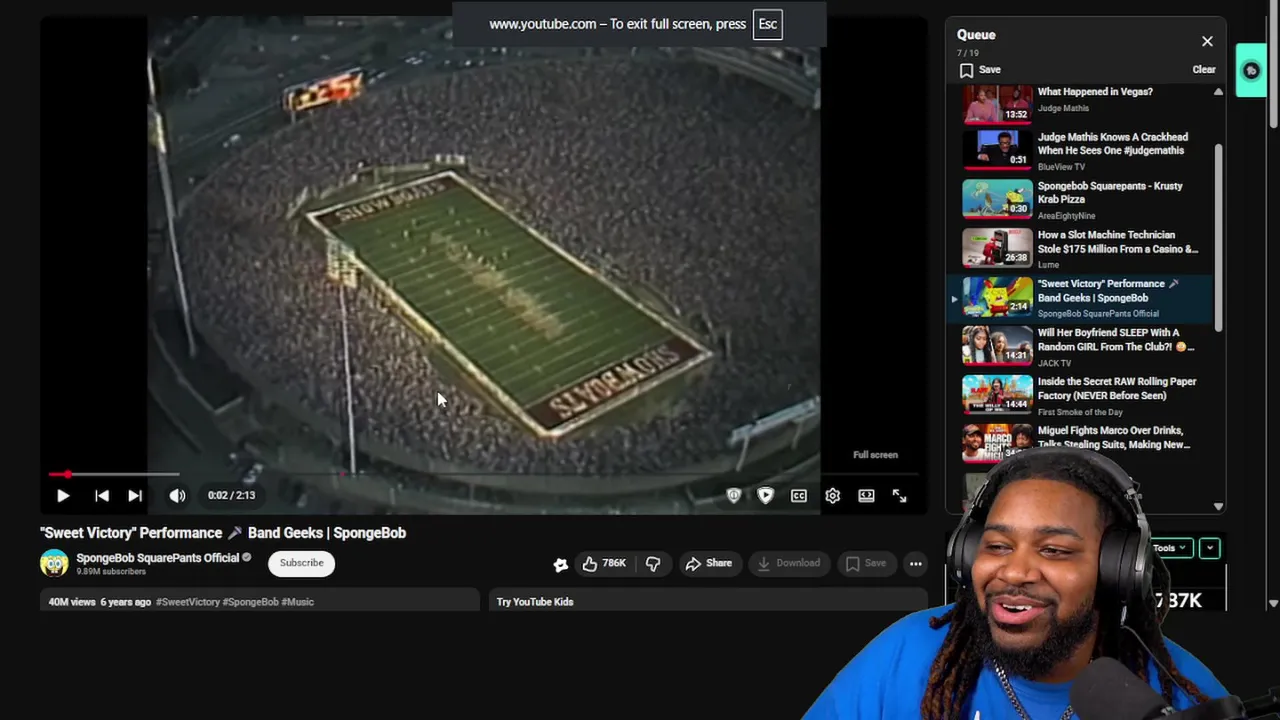The image size is (1280, 720).
Task: Share the video
Action: (708, 563)
